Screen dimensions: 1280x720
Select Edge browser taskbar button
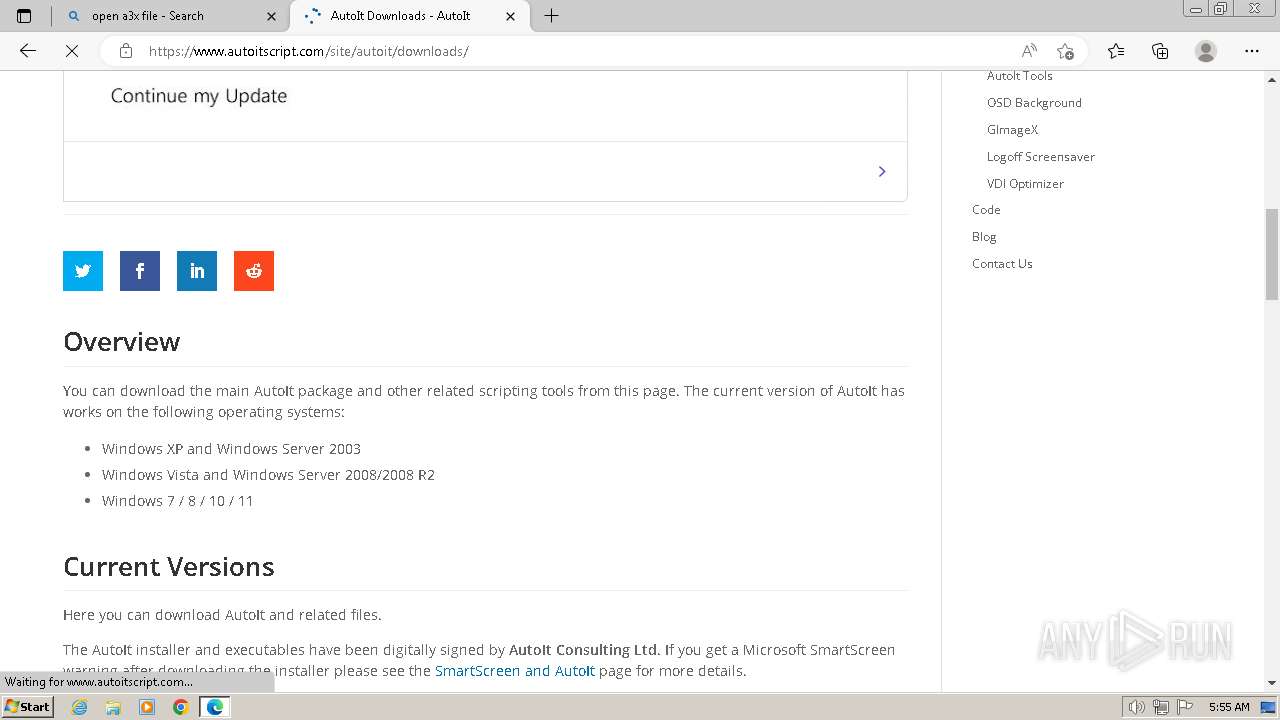215,707
